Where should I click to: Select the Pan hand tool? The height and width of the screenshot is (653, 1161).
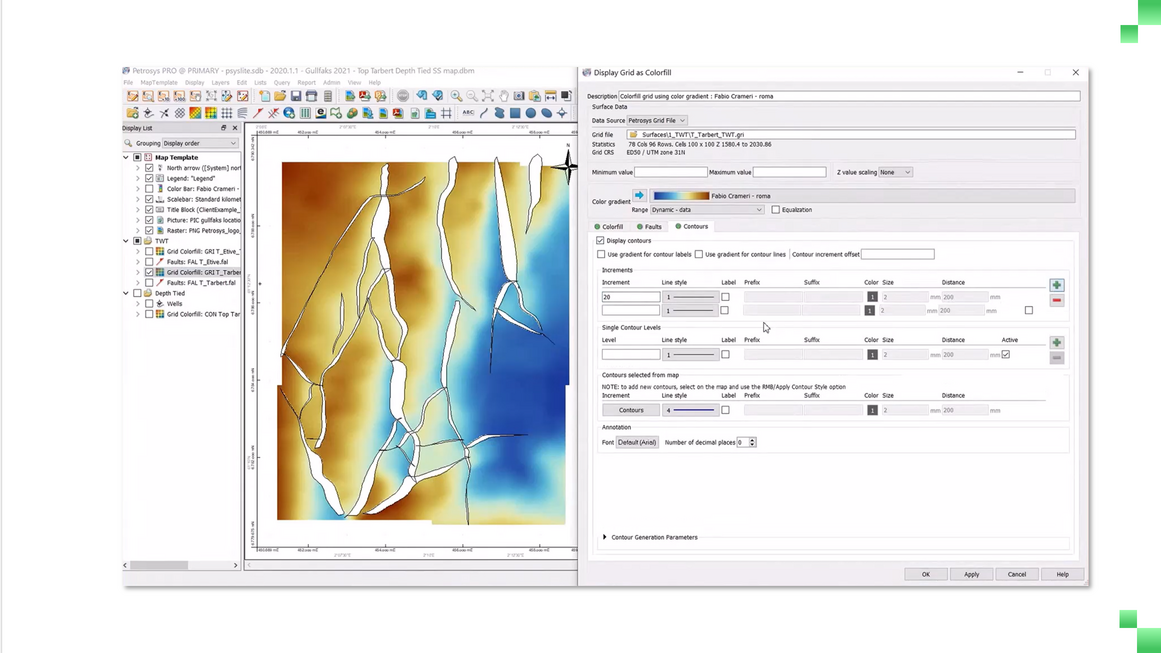point(503,96)
